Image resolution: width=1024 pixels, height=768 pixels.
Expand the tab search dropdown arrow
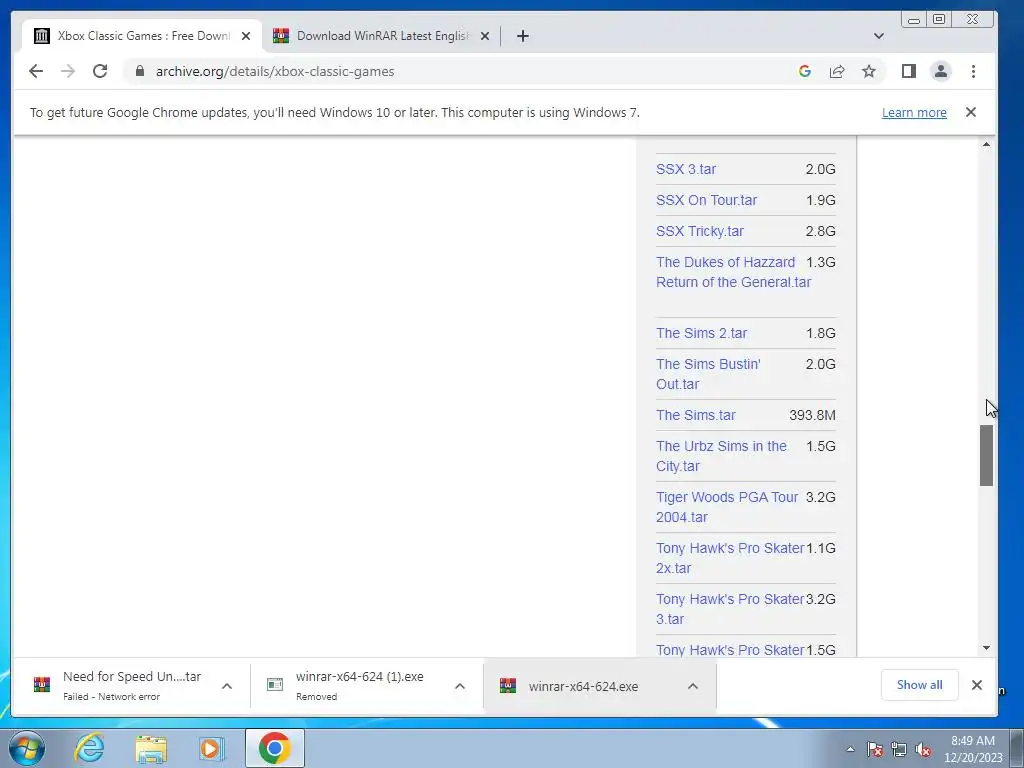coord(879,36)
